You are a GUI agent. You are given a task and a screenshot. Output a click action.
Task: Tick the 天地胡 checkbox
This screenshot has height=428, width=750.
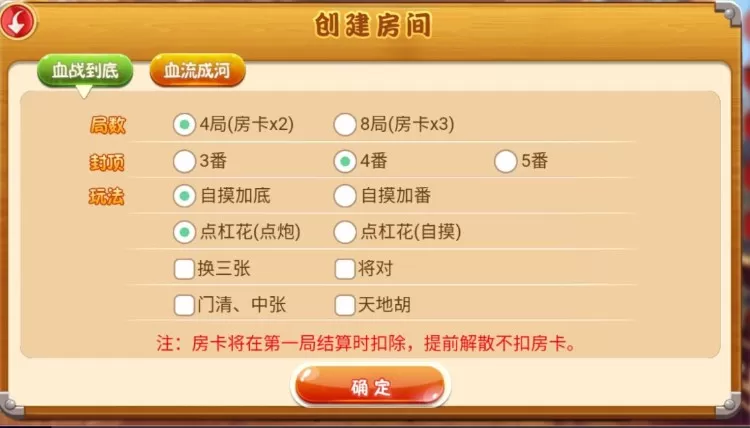344,304
